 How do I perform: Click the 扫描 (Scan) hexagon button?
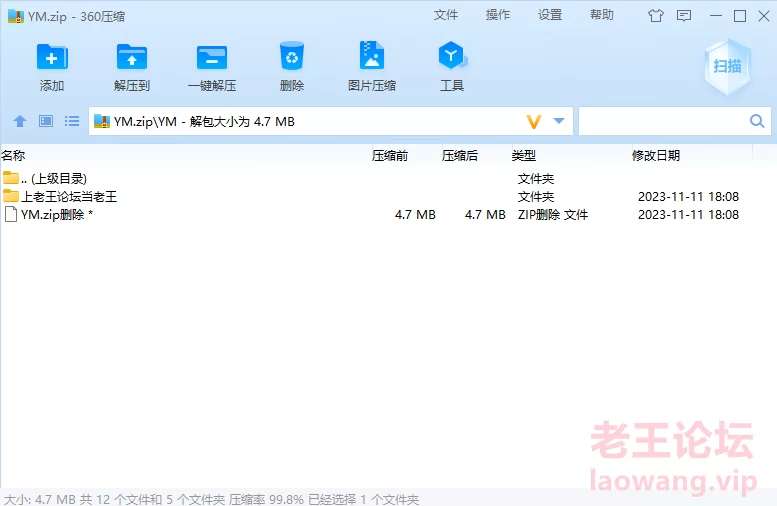727,66
